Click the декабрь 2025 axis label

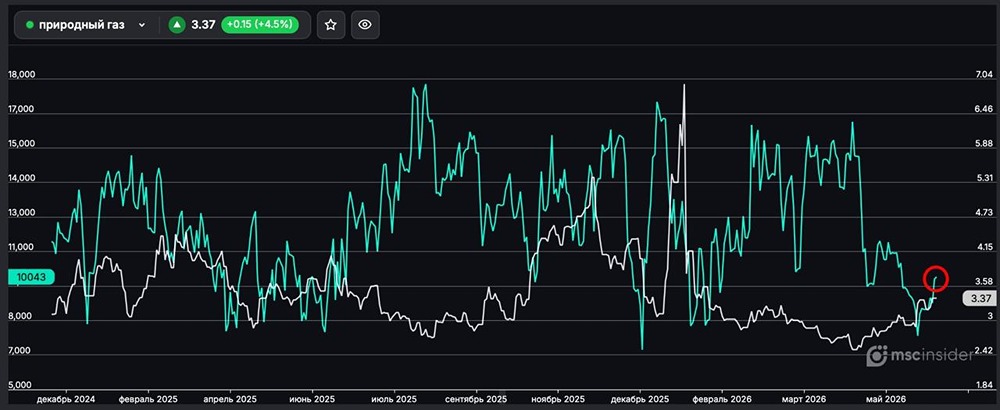[641, 399]
